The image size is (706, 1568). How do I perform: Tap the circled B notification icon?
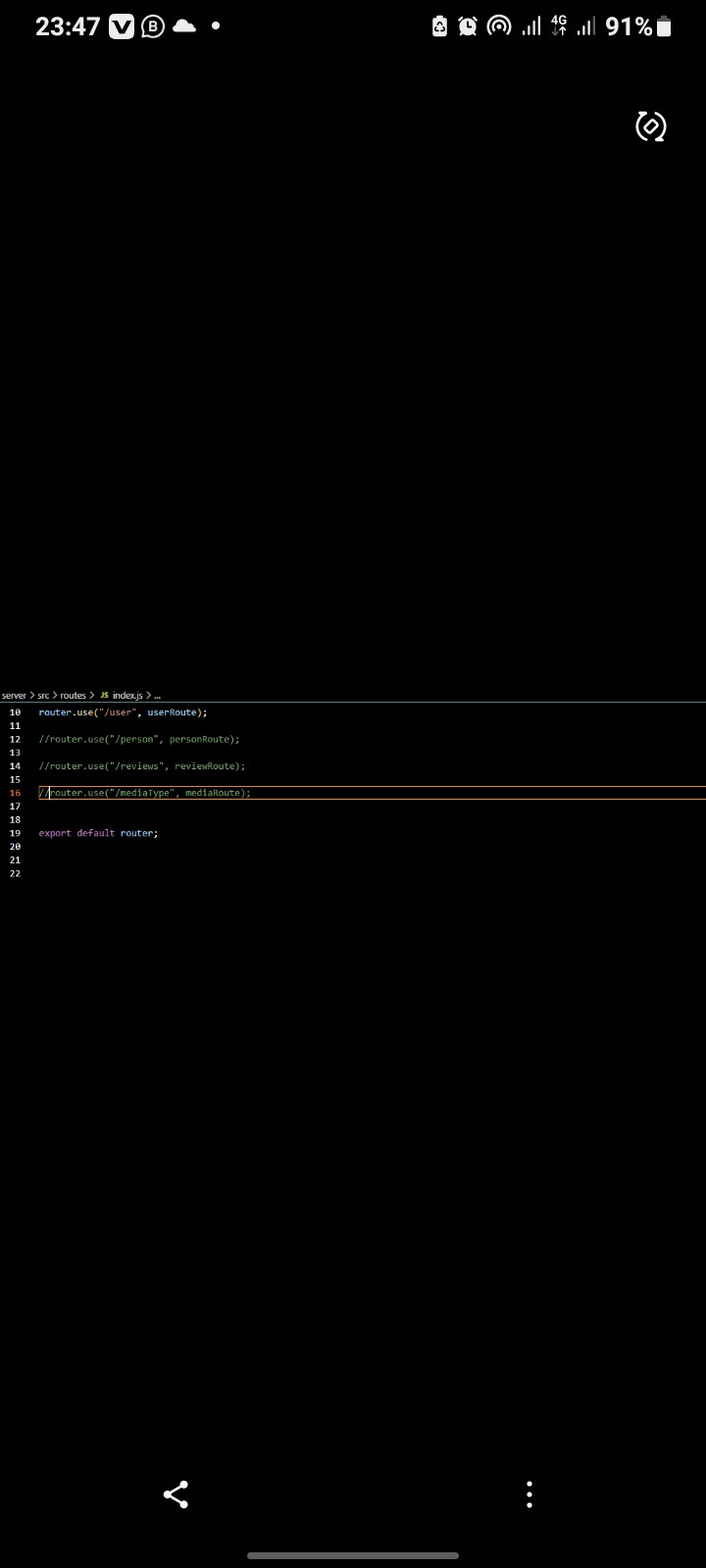click(153, 26)
